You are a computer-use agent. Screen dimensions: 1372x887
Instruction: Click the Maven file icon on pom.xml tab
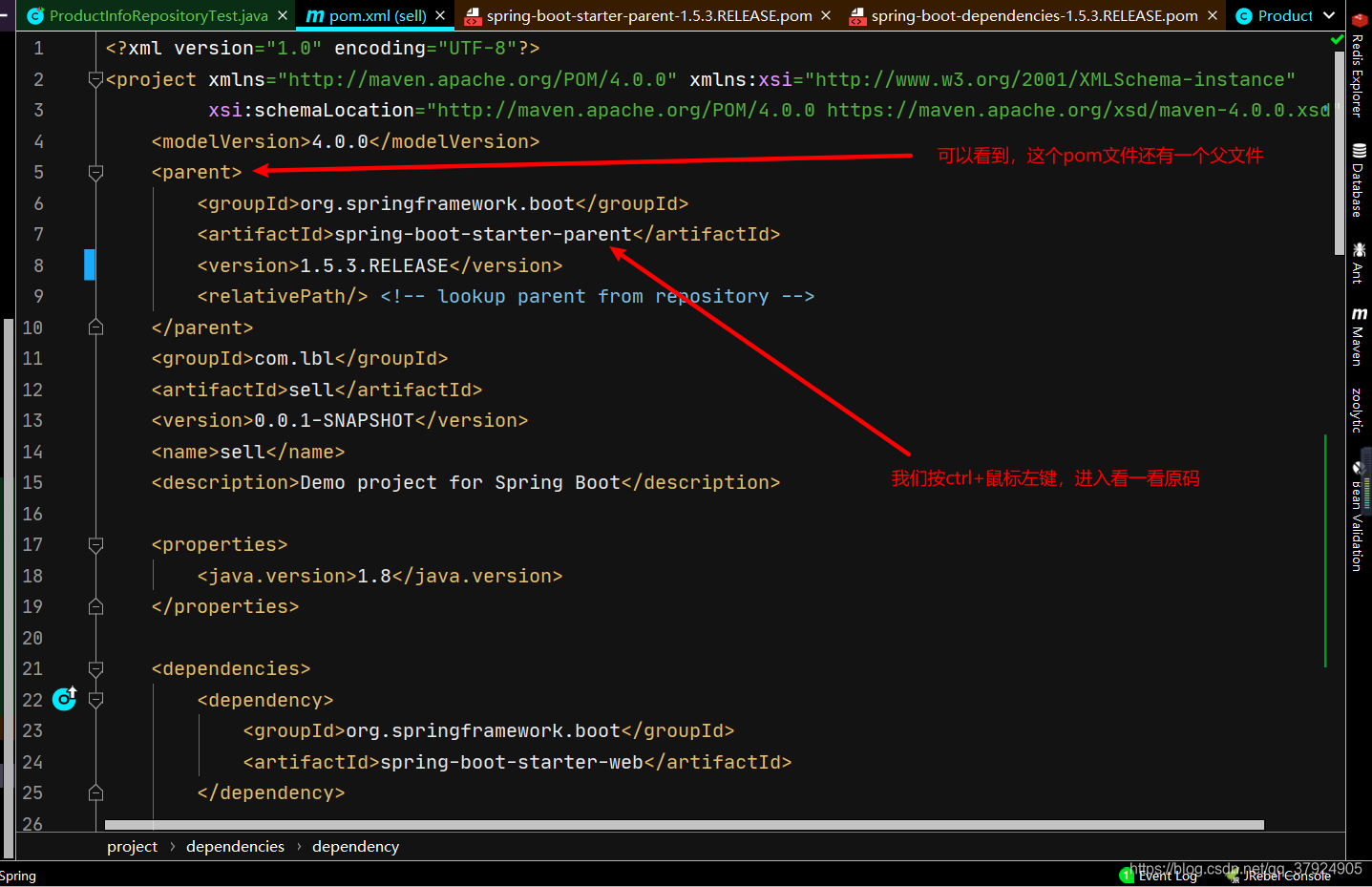coord(315,16)
